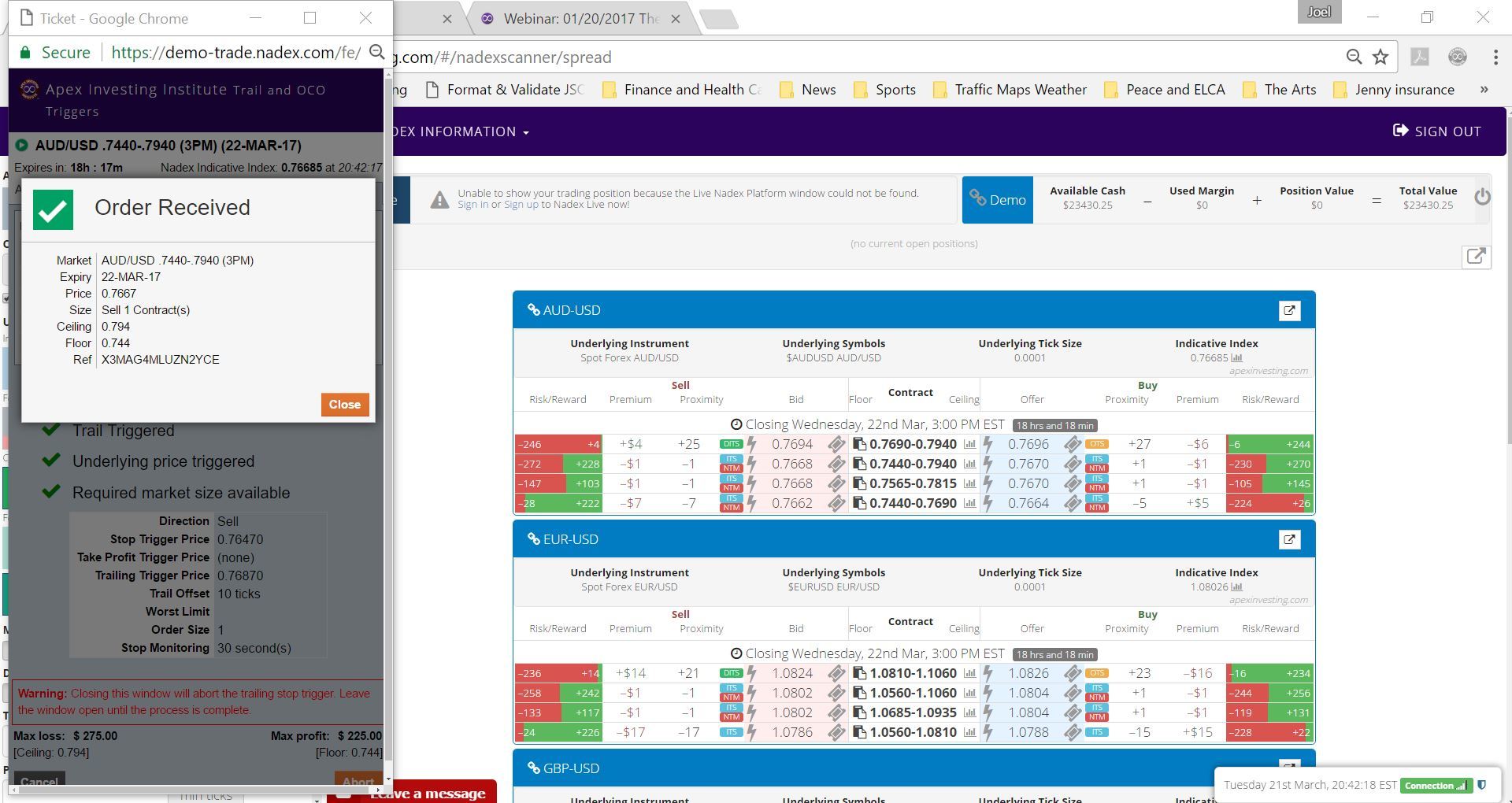
Task: Open the Chrome three-dot menu
Action: click(1495, 57)
